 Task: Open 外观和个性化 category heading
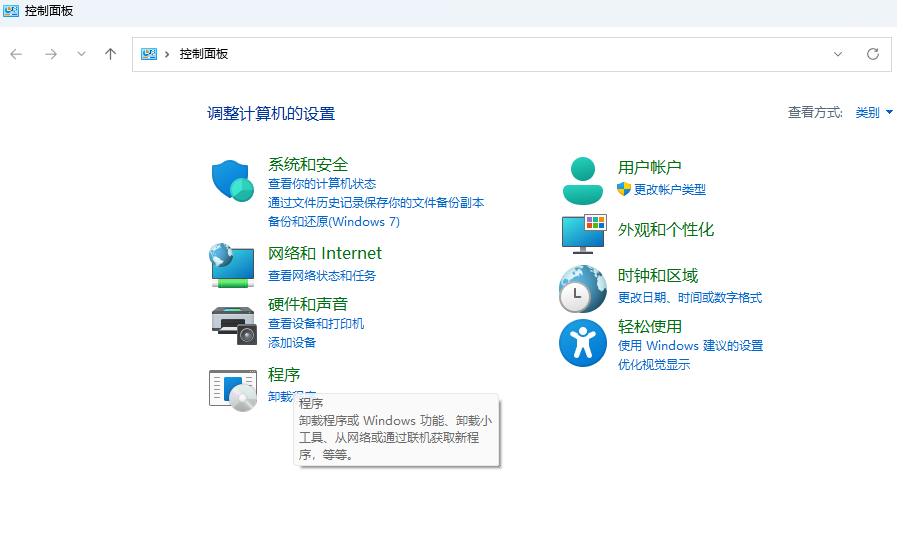(x=665, y=230)
